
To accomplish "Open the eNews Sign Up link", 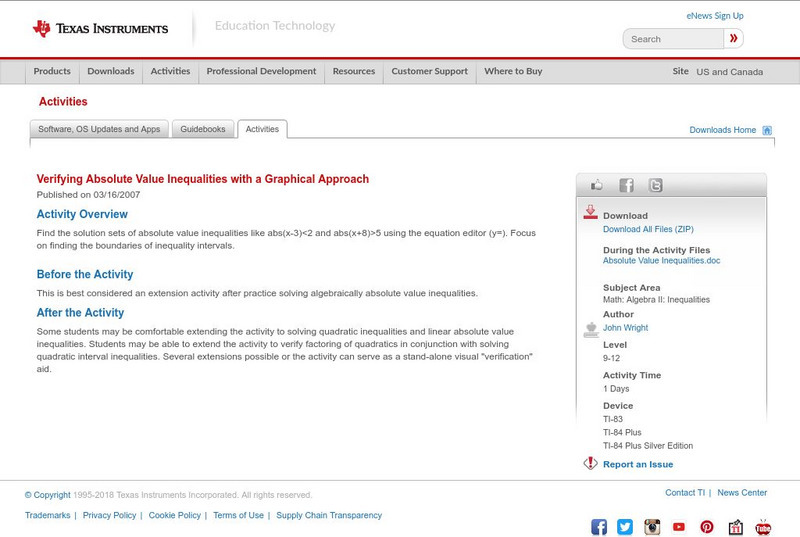I will click(x=715, y=16).
